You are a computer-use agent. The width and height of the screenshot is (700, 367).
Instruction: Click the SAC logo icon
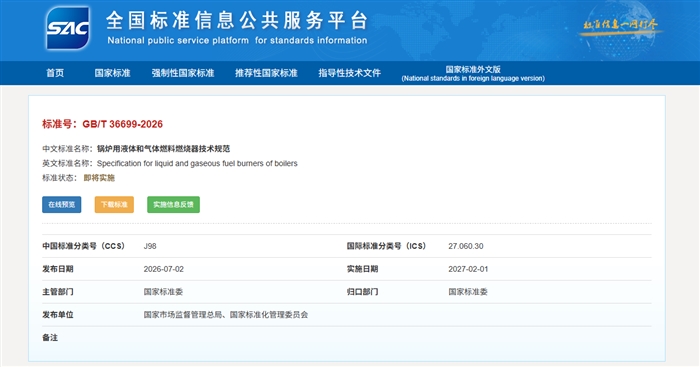click(x=67, y=28)
